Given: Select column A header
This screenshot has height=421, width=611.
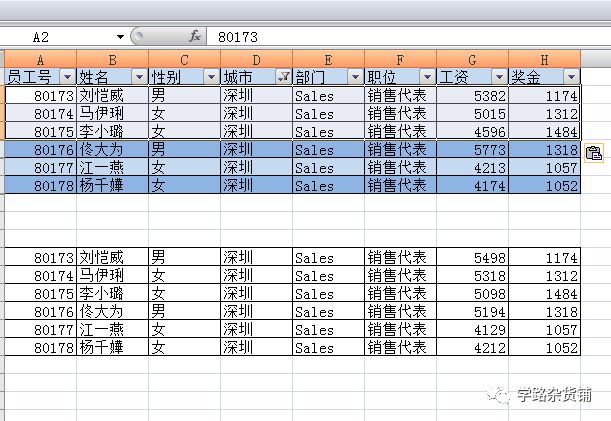Looking at the screenshot, I should coord(41,60).
